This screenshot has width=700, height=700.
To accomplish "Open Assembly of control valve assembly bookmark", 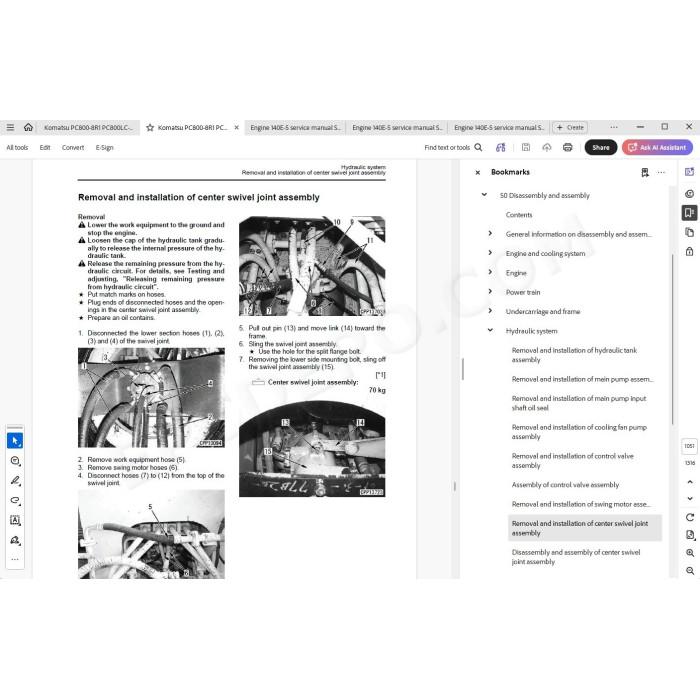I will coord(565,485).
